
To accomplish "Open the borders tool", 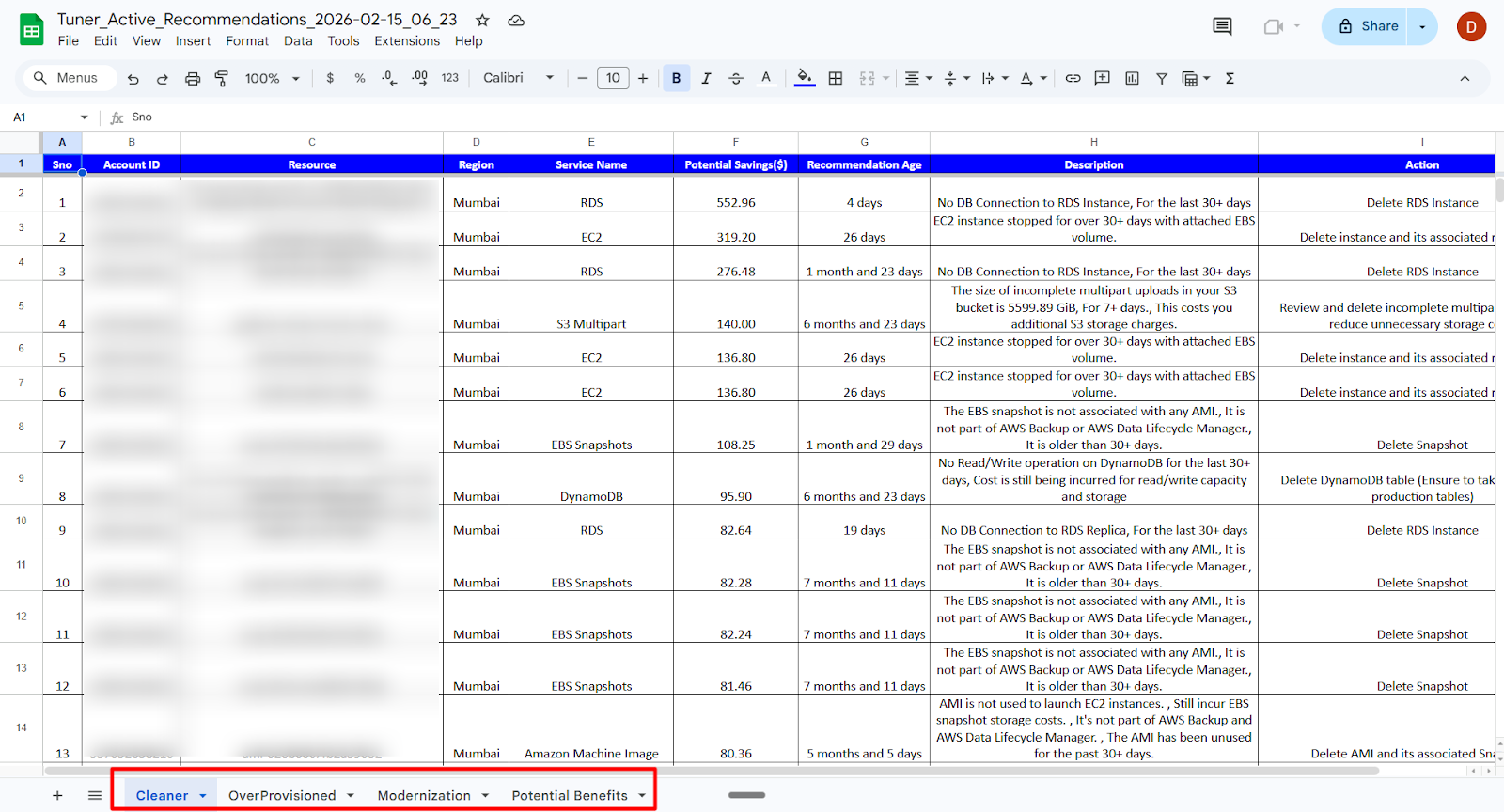I will [x=836, y=79].
